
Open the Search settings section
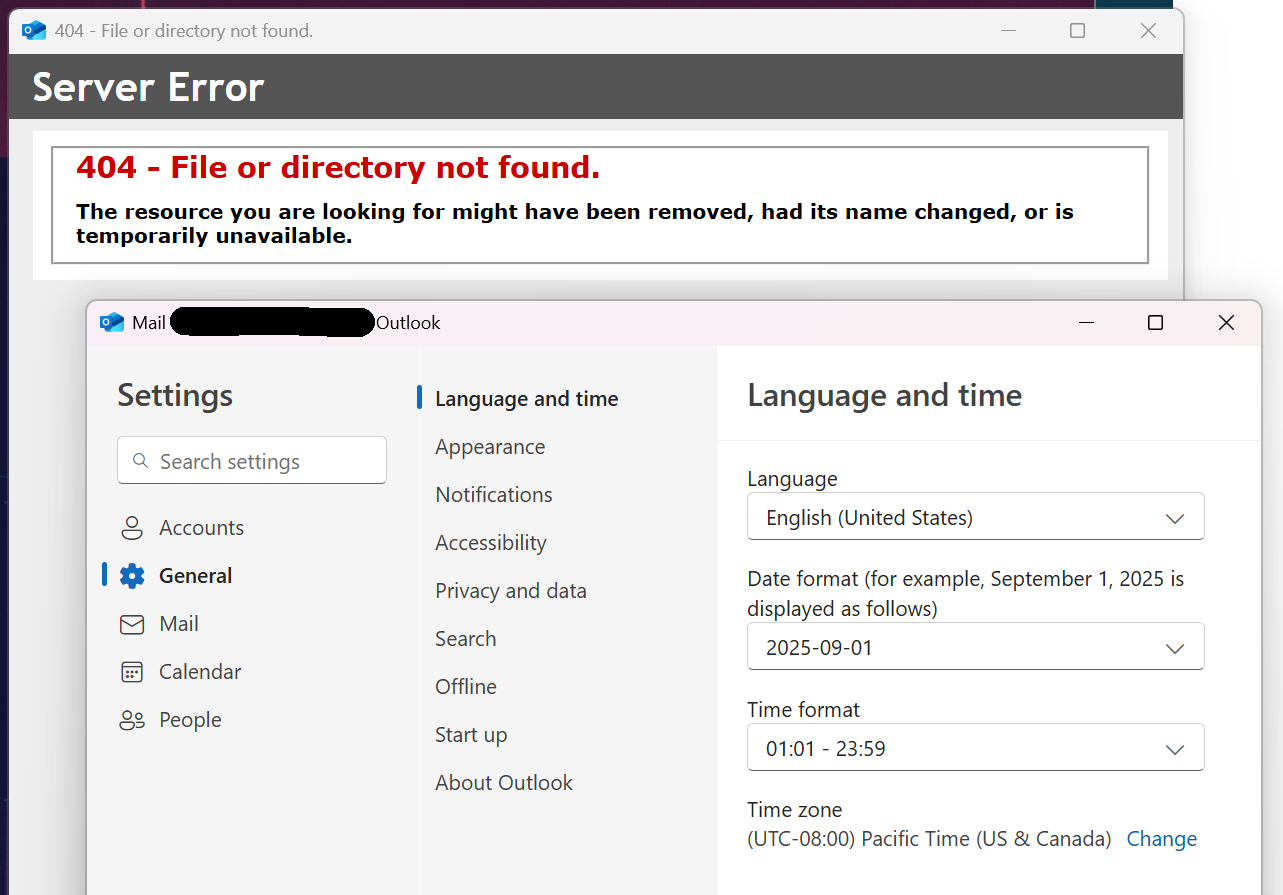[466, 639]
